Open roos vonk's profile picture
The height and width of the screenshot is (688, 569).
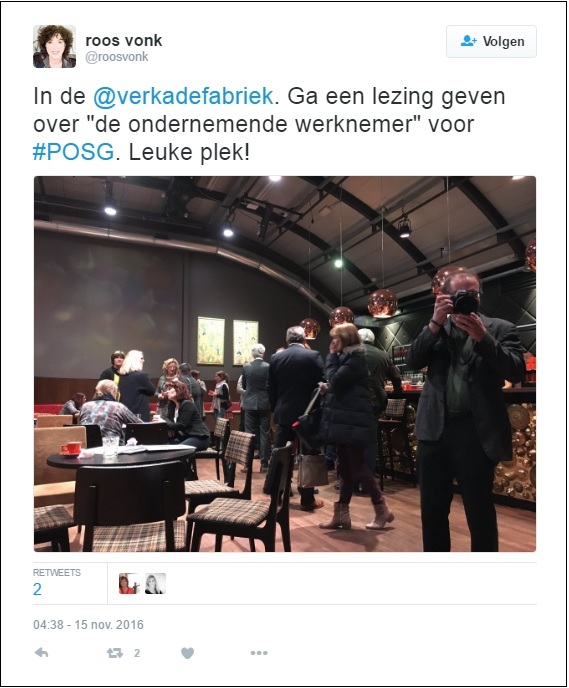point(54,47)
